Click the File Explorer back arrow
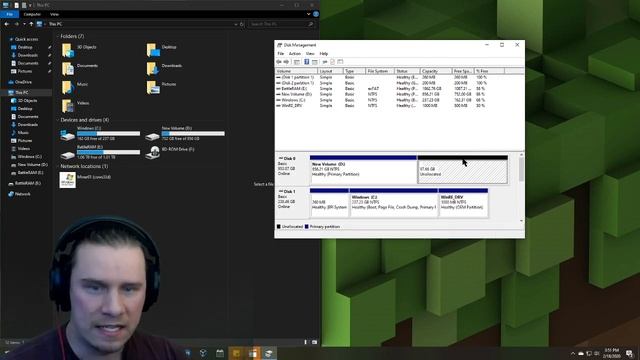Image resolution: width=640 pixels, height=360 pixels. (7, 24)
